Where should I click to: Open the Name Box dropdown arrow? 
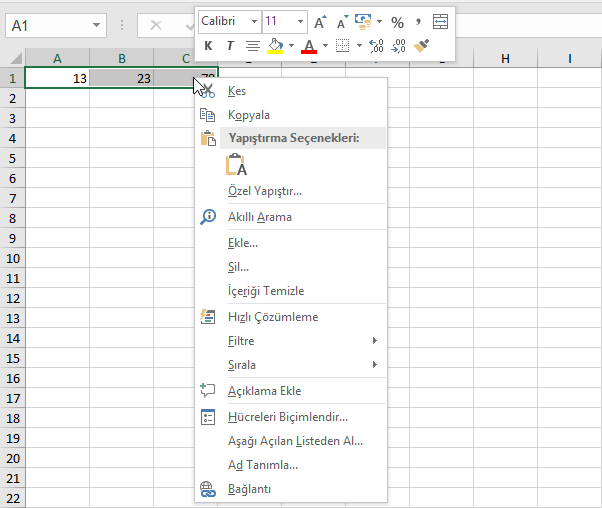coord(96,25)
